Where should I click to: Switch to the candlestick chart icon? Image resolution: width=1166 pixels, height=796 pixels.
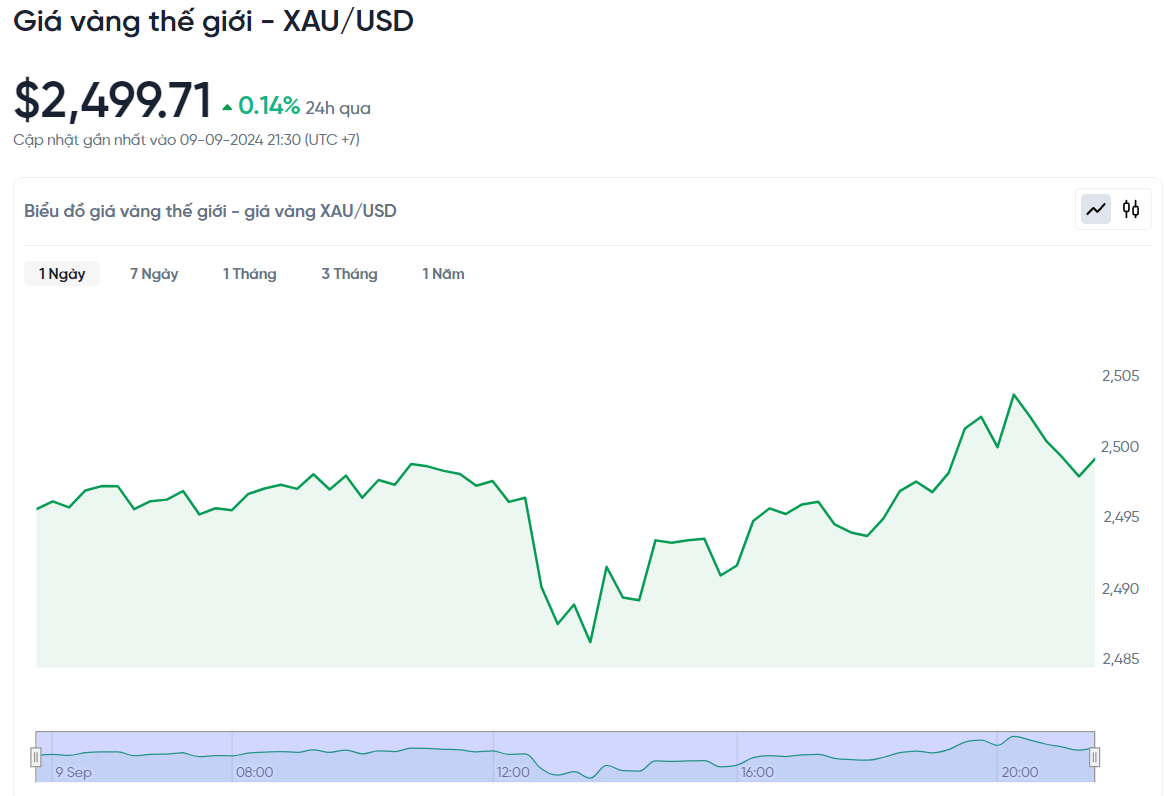[x=1131, y=209]
